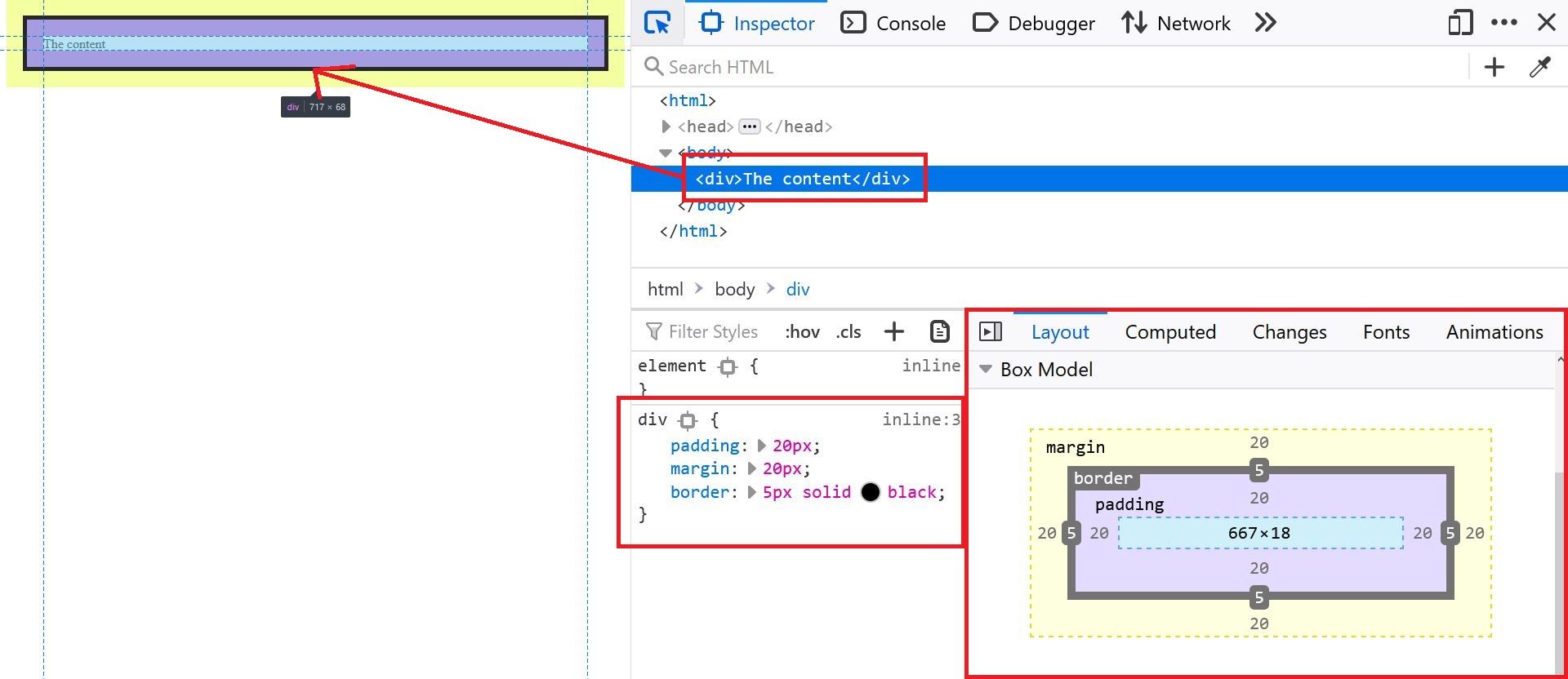This screenshot has width=1568, height=679.
Task: Click The content text in page
Action: coord(74,44)
